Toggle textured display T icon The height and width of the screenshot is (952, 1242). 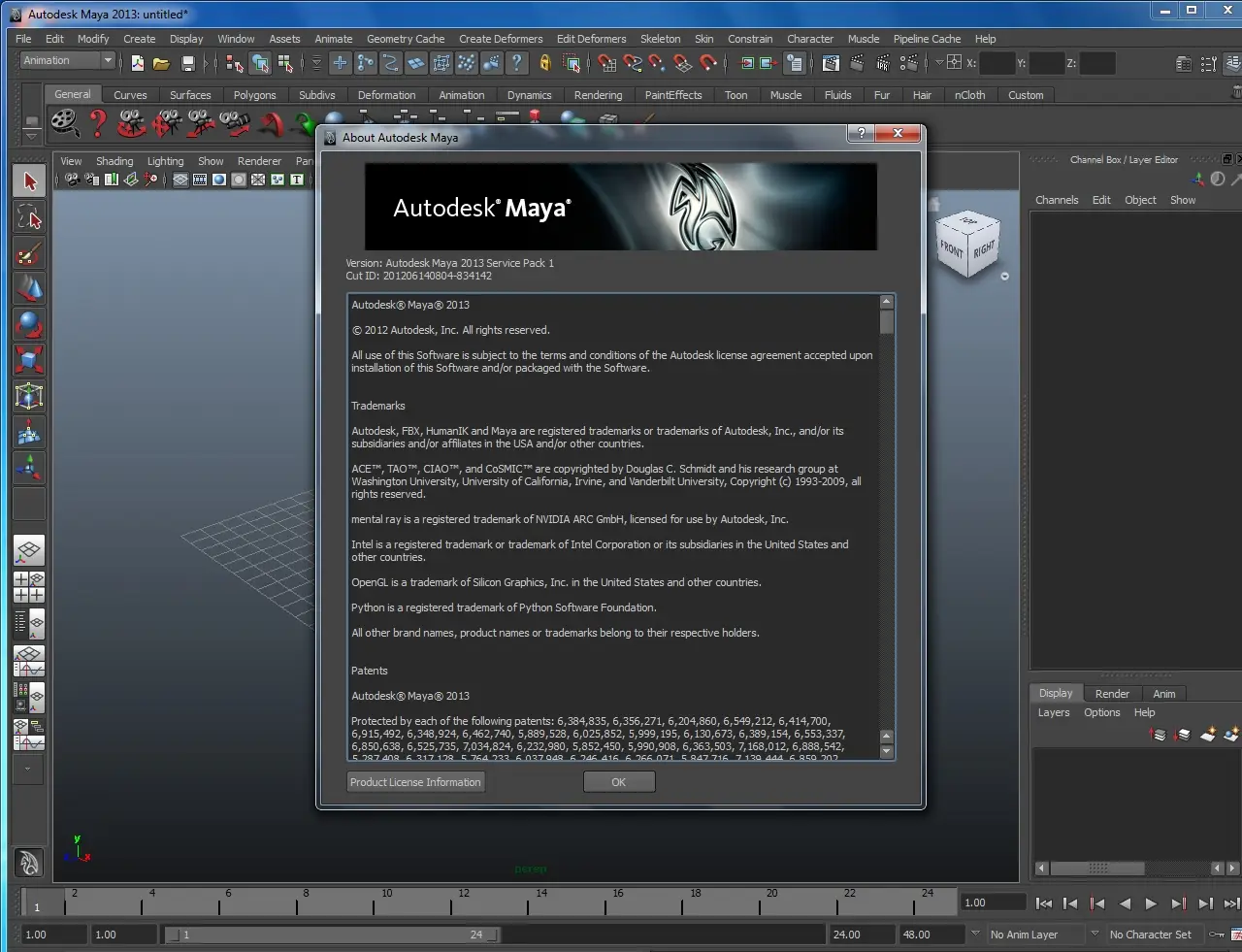click(x=297, y=180)
